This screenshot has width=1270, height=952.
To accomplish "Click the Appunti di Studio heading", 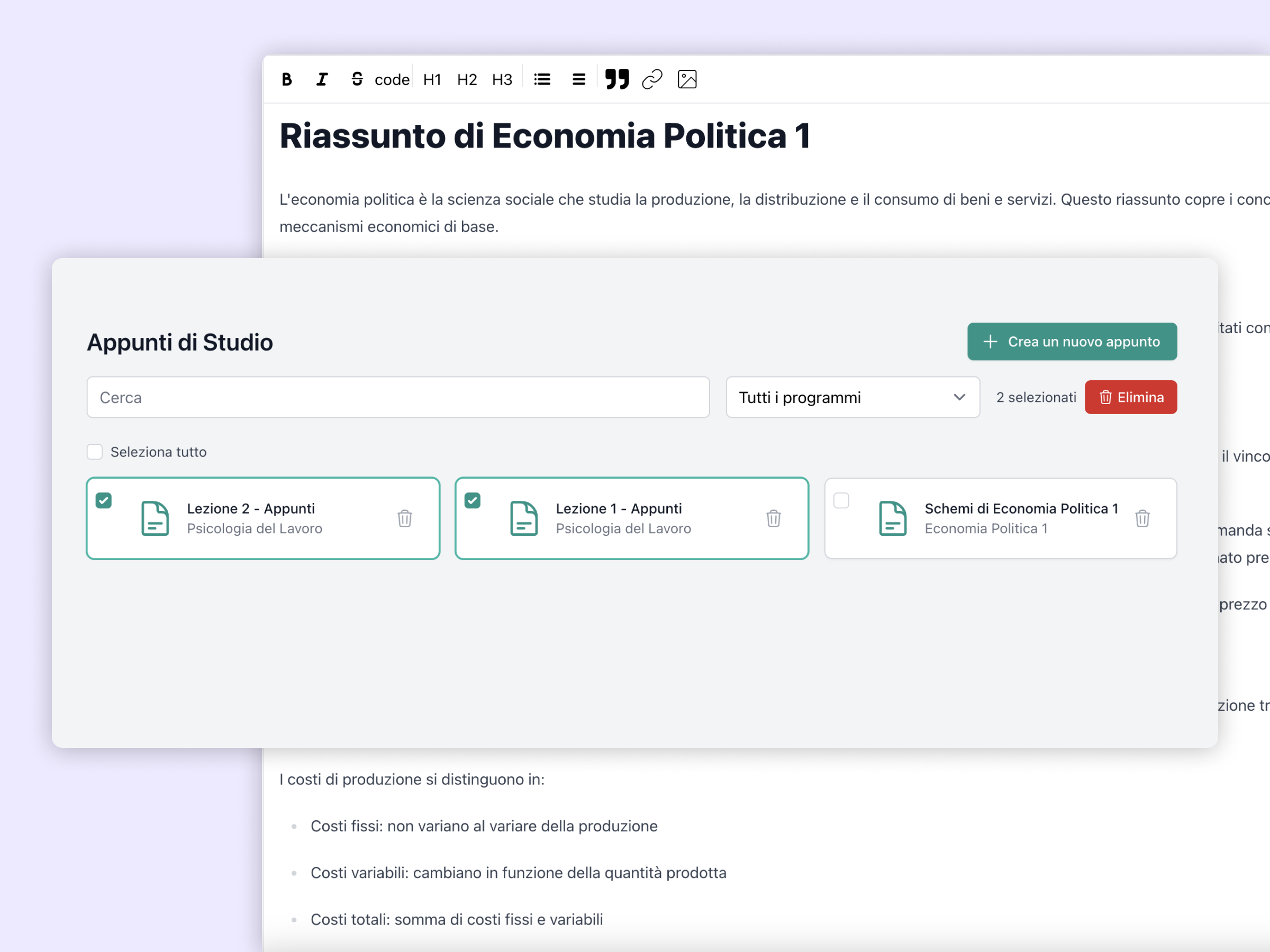I will (x=180, y=342).
